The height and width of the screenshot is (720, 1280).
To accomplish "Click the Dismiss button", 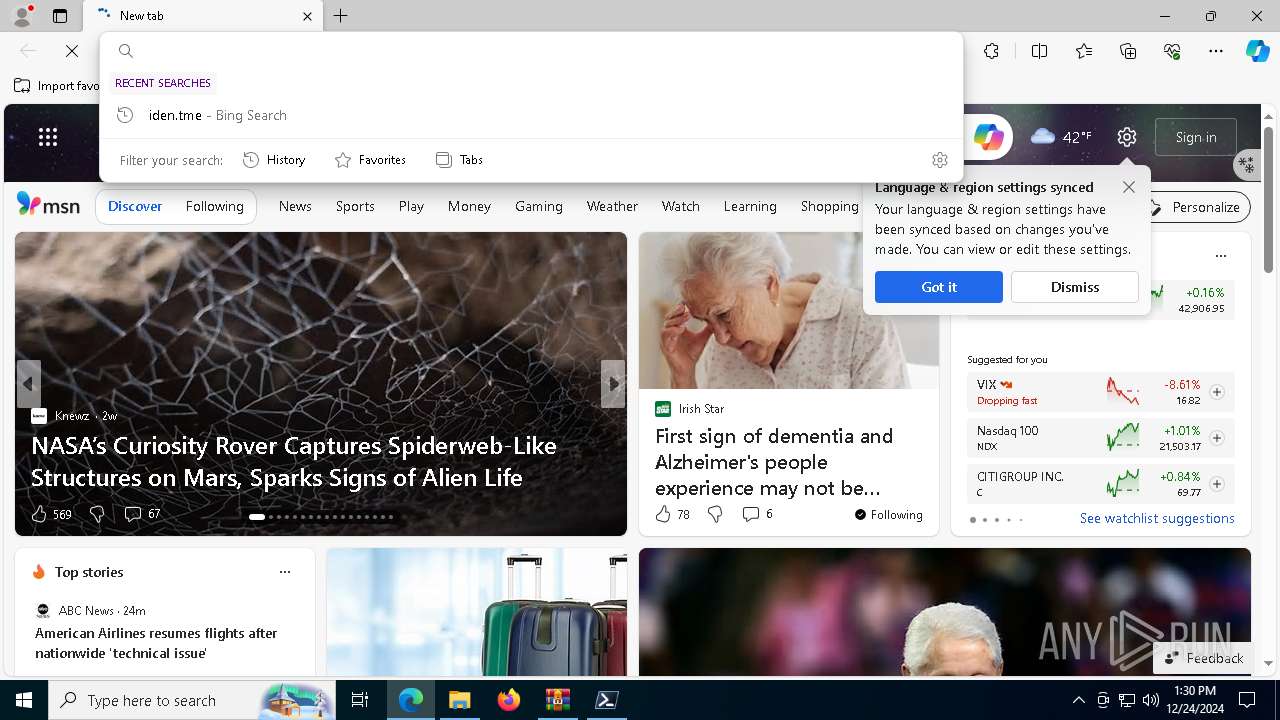I will (1075, 287).
